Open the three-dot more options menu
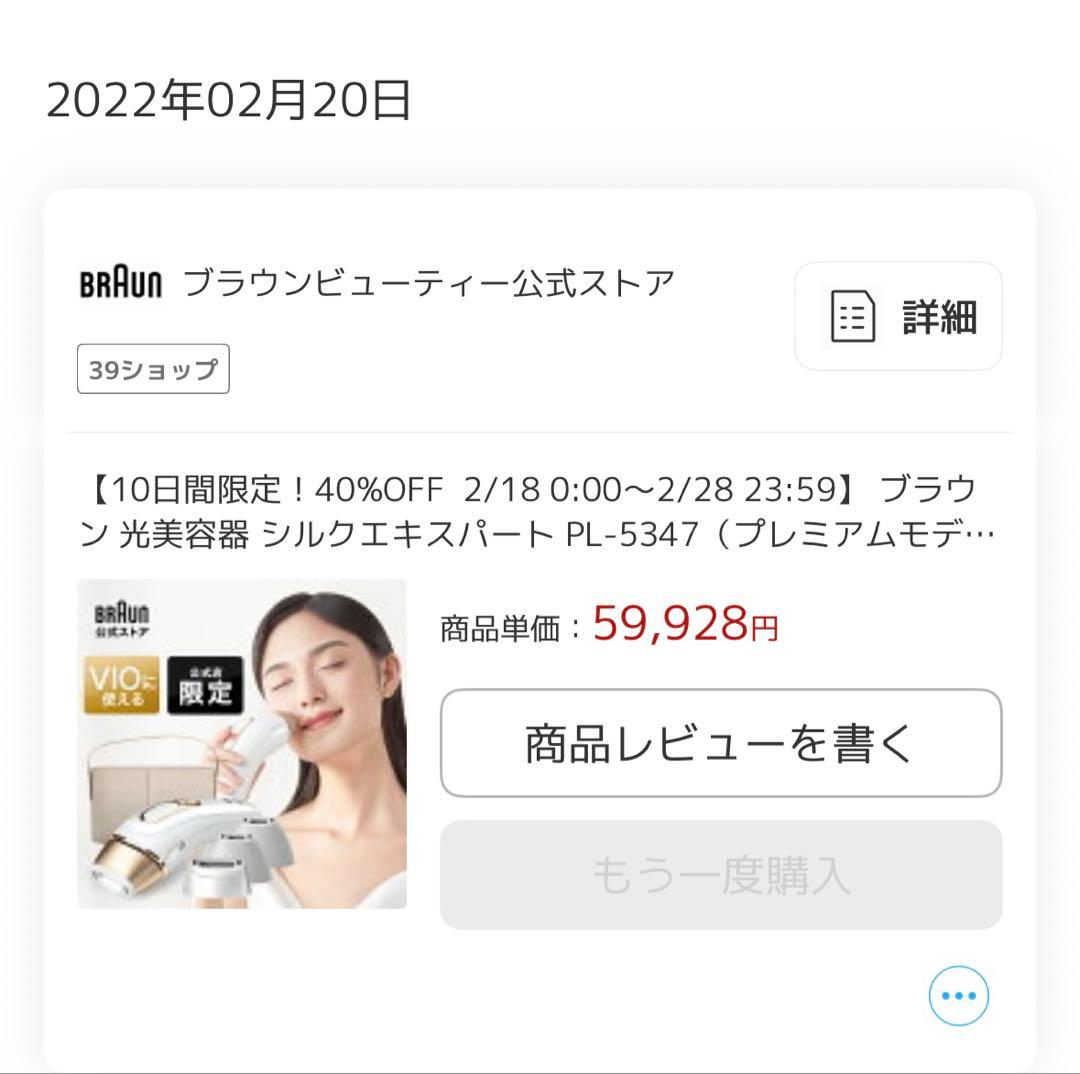This screenshot has width=1080, height=1074. pyautogui.click(x=958, y=995)
